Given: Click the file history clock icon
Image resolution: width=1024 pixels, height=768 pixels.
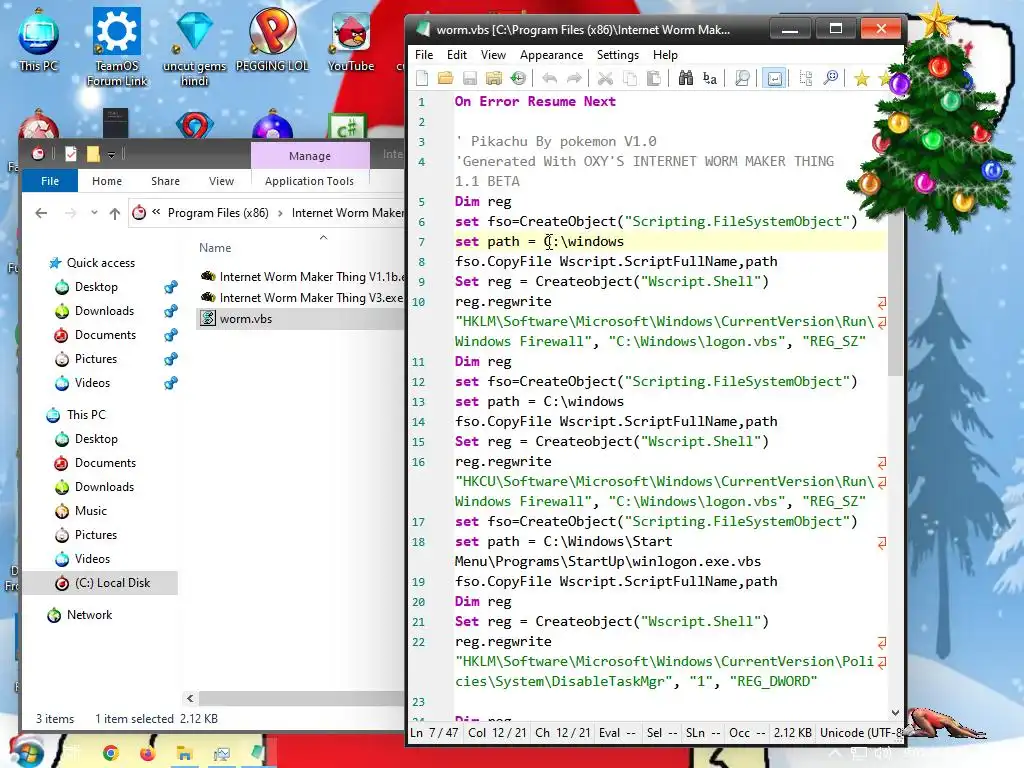Looking at the screenshot, I should [x=518, y=79].
